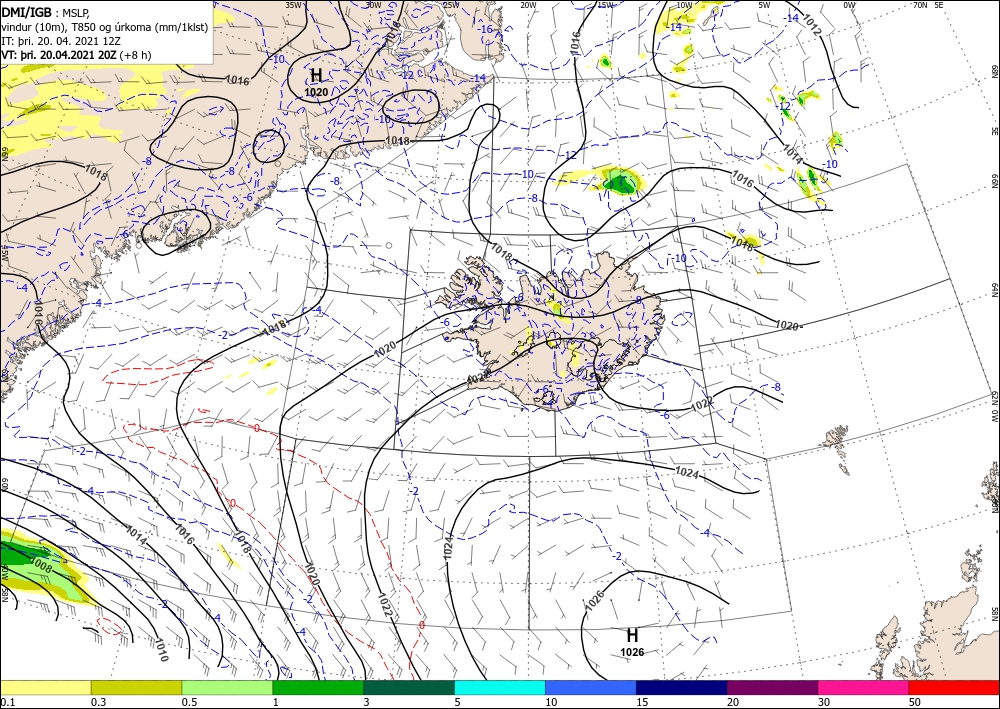The height and width of the screenshot is (709, 1000).
Task: Click the "30" legend value
Action: [x=824, y=702]
